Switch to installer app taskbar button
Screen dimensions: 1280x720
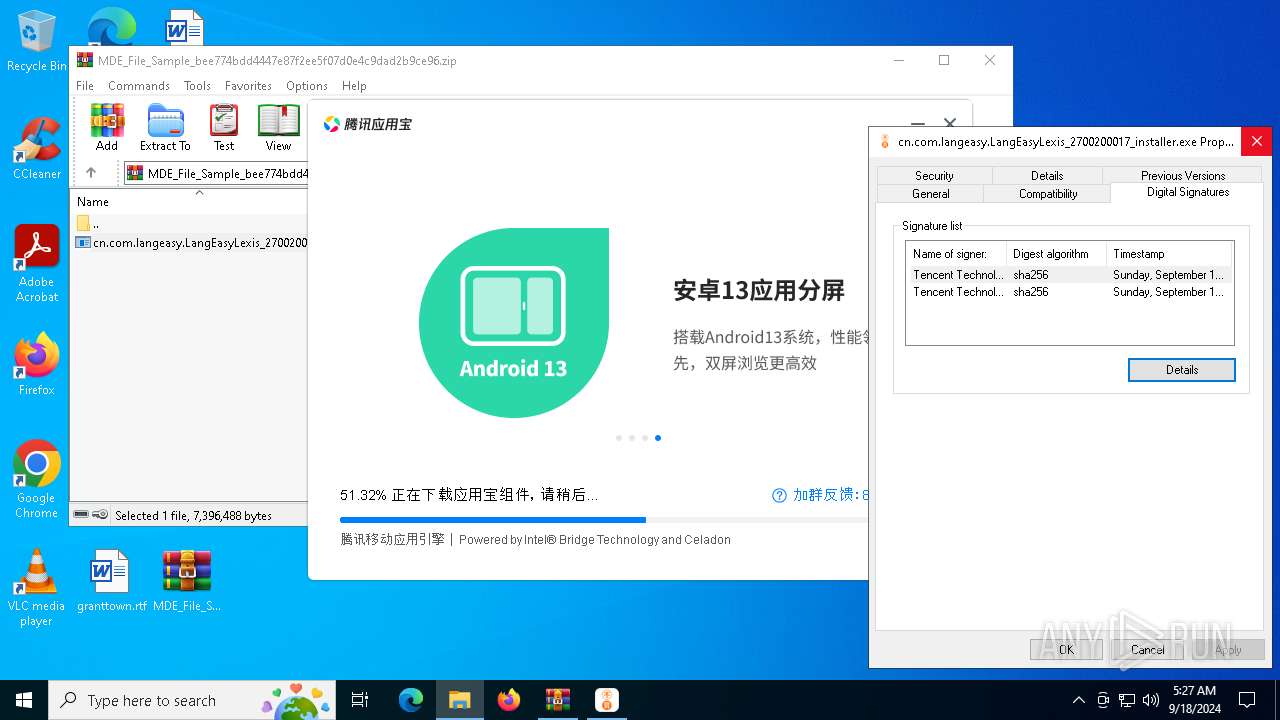(x=606, y=700)
